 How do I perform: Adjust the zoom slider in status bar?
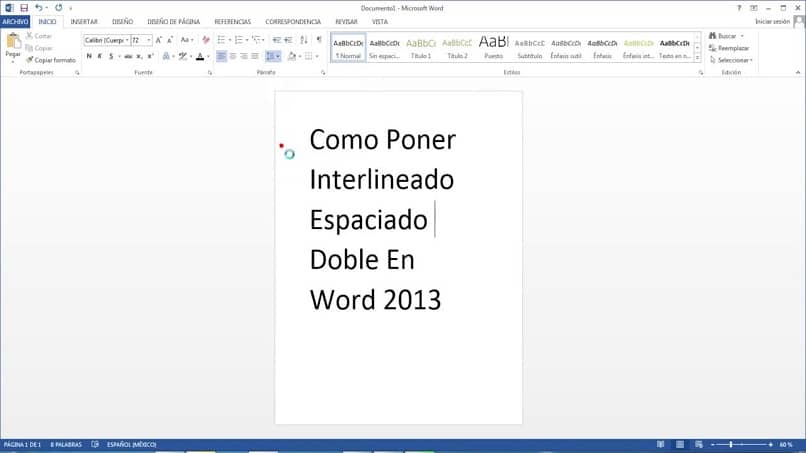point(731,444)
